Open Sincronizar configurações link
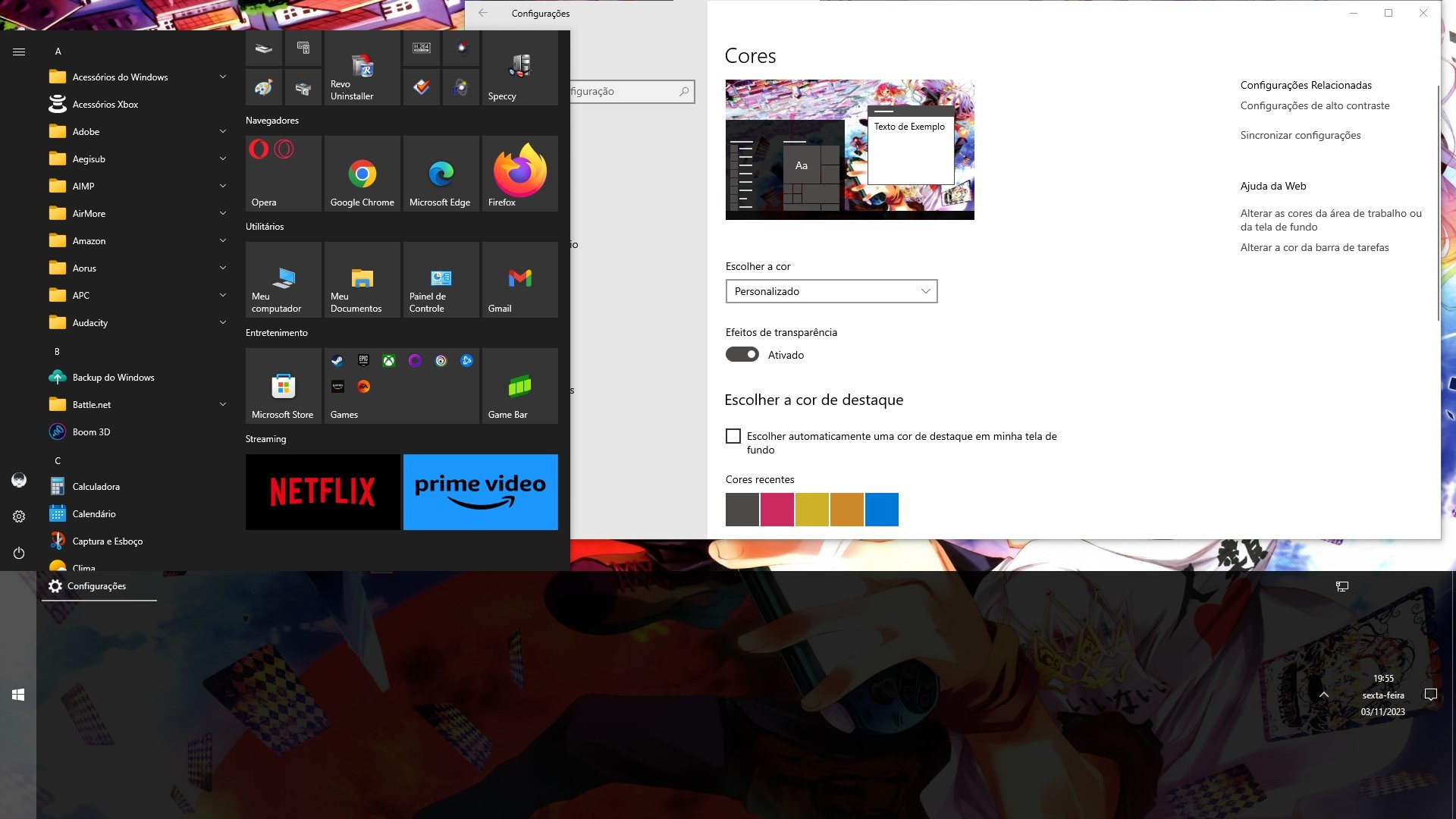 point(1301,135)
